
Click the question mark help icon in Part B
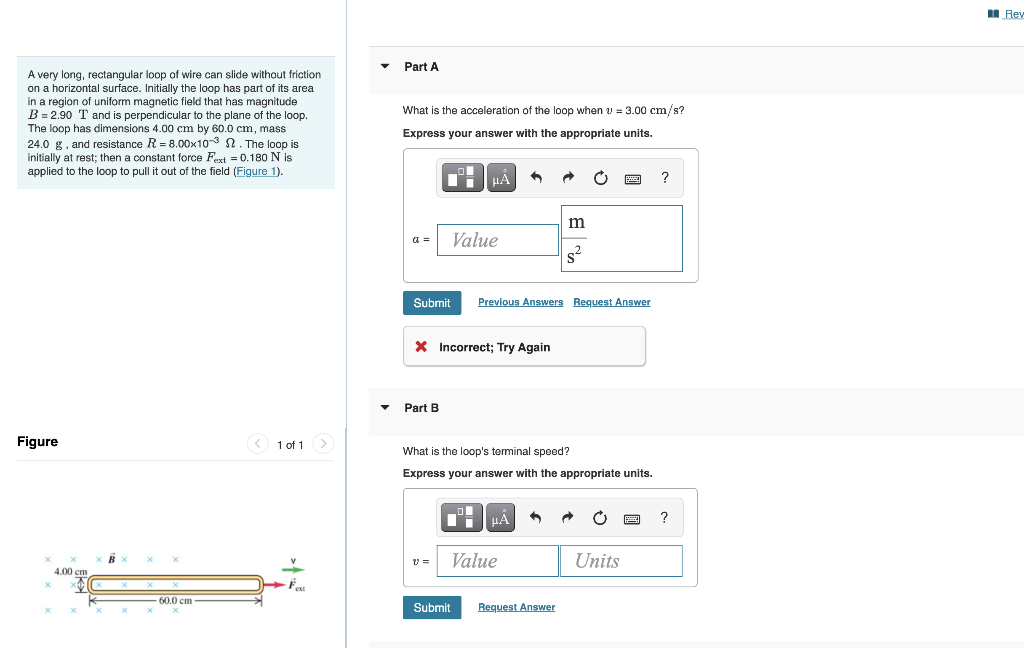click(x=663, y=517)
